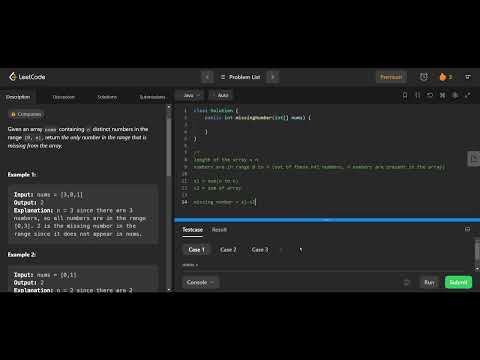
Task: Click scroll-down arrow of description scrollbar
Action: pyautogui.click(x=169, y=290)
